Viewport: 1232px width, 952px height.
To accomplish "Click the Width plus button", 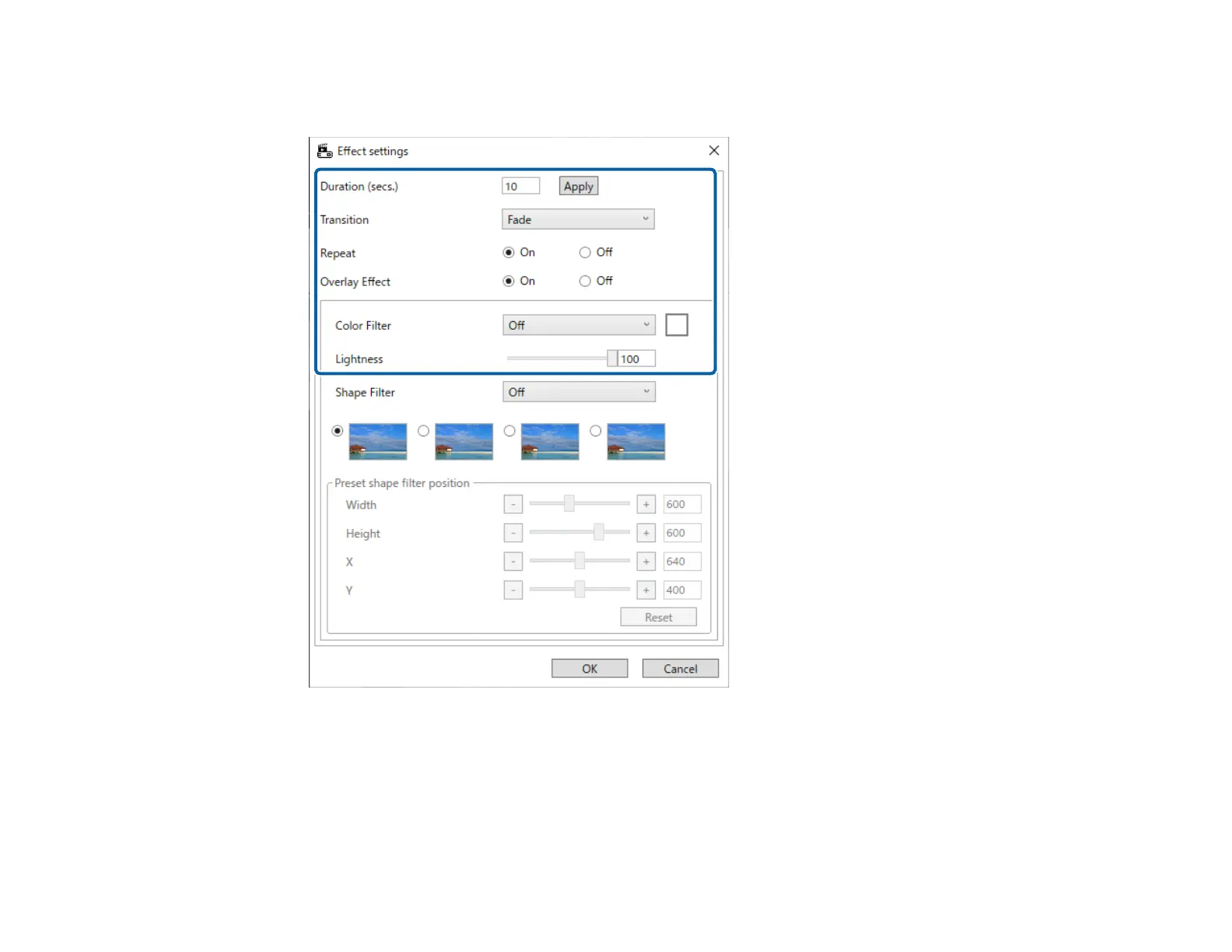I will tap(646, 504).
